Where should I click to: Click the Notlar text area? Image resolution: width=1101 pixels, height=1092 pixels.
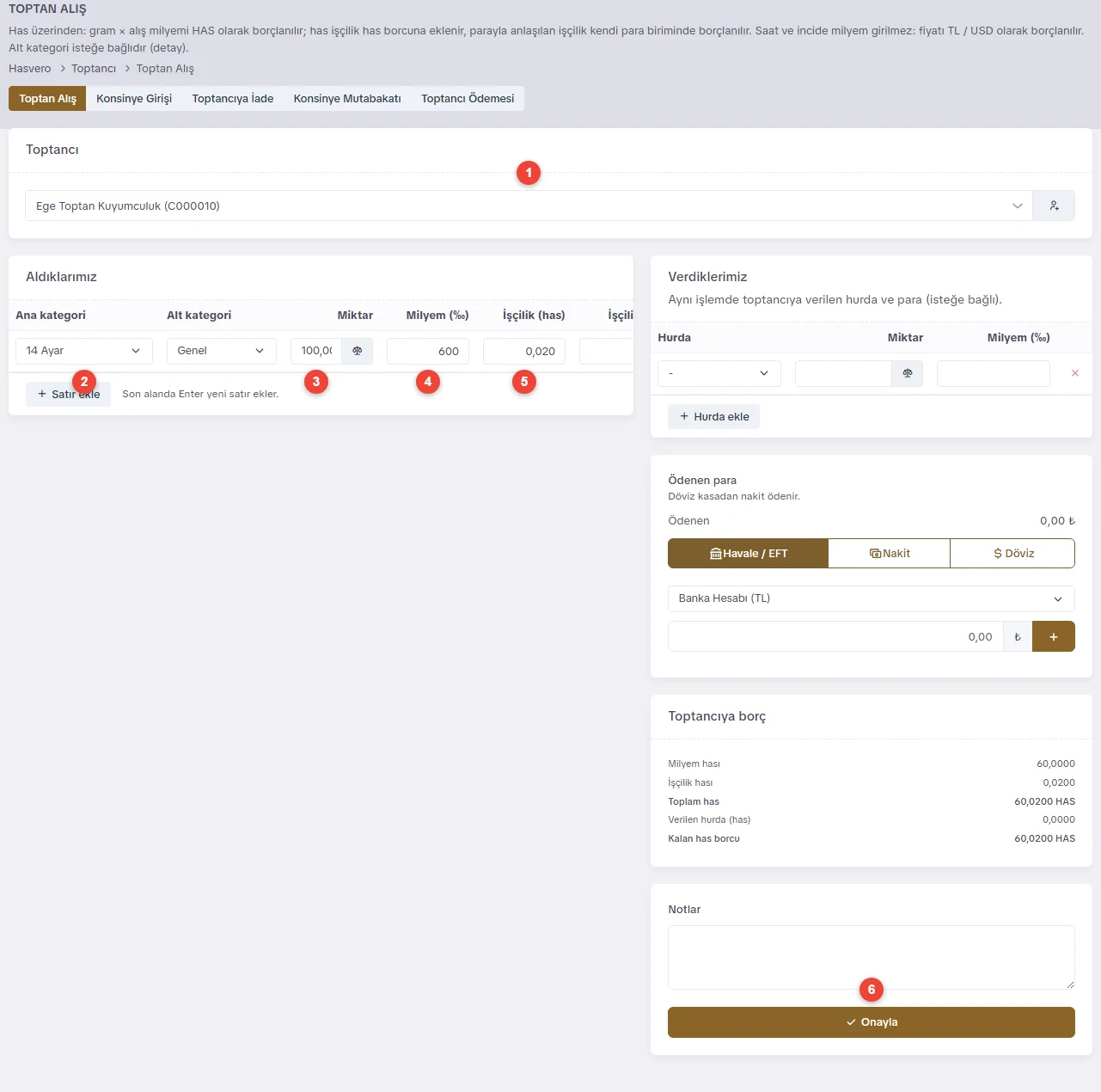pyautogui.click(x=872, y=957)
